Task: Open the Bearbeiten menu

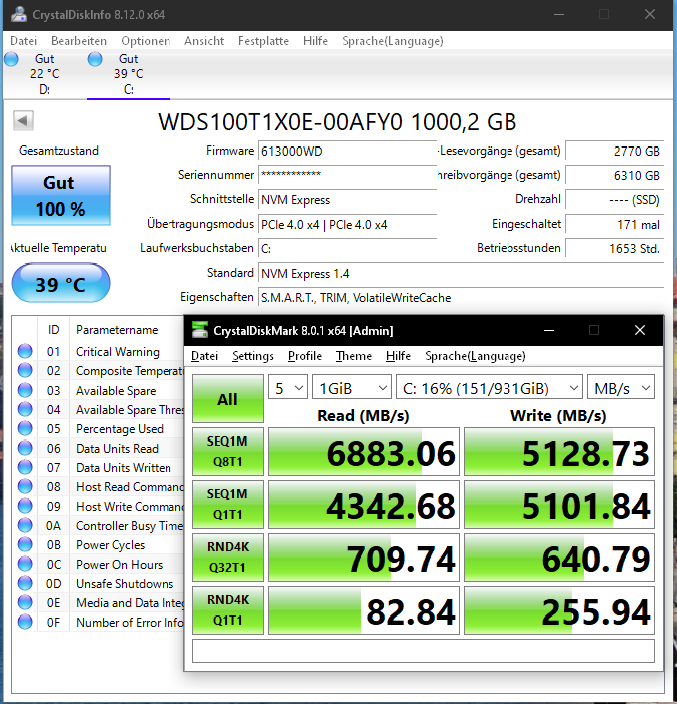Action: [79, 41]
